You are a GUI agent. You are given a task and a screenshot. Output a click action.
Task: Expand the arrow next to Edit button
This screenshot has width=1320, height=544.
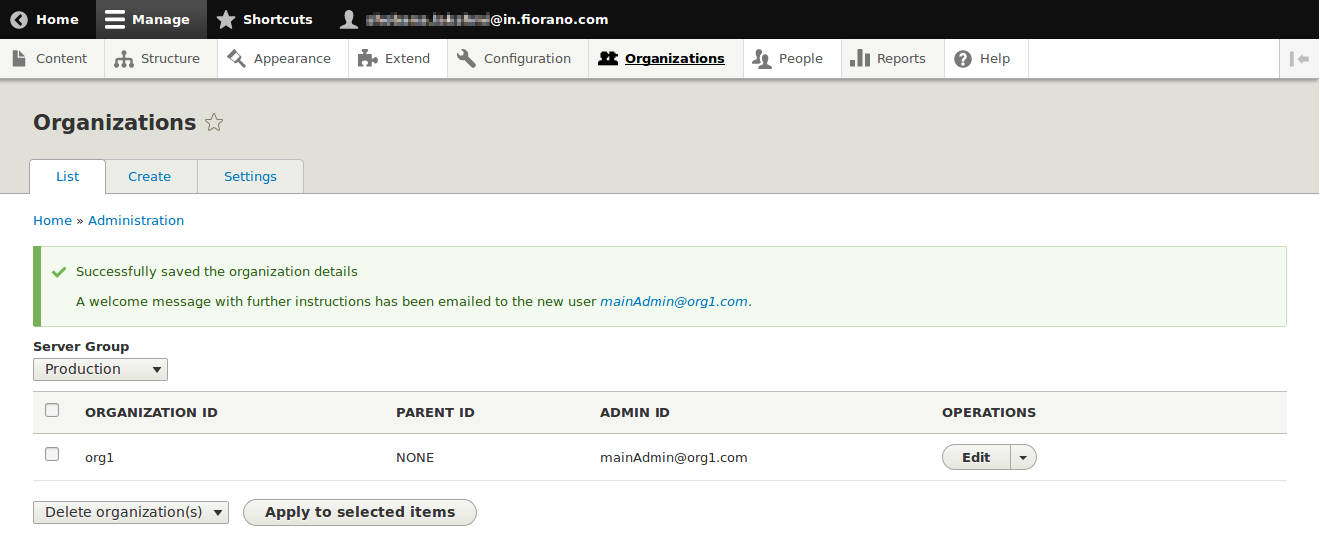[x=1023, y=457]
